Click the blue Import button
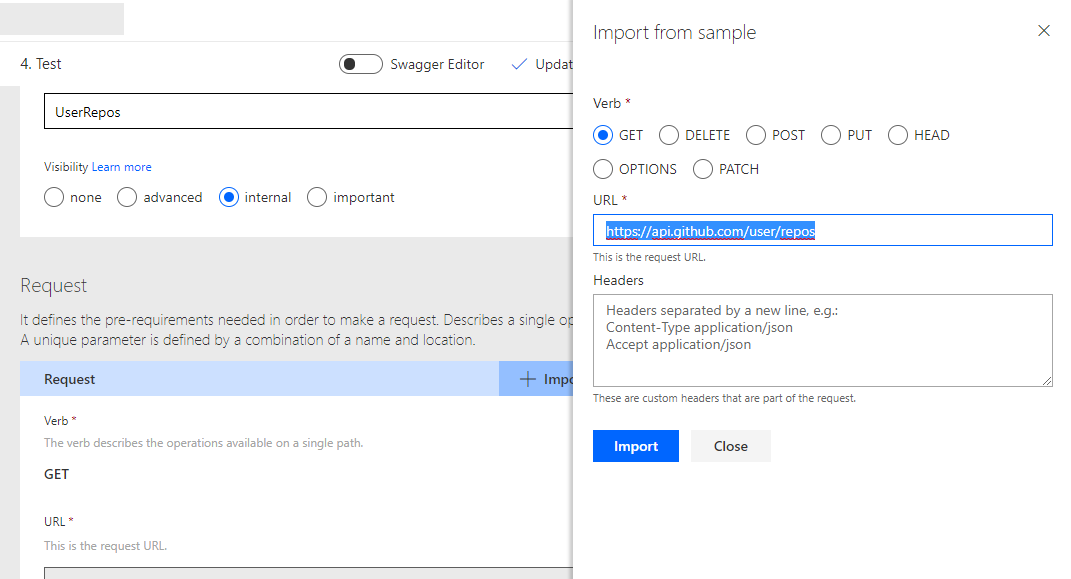 (636, 446)
